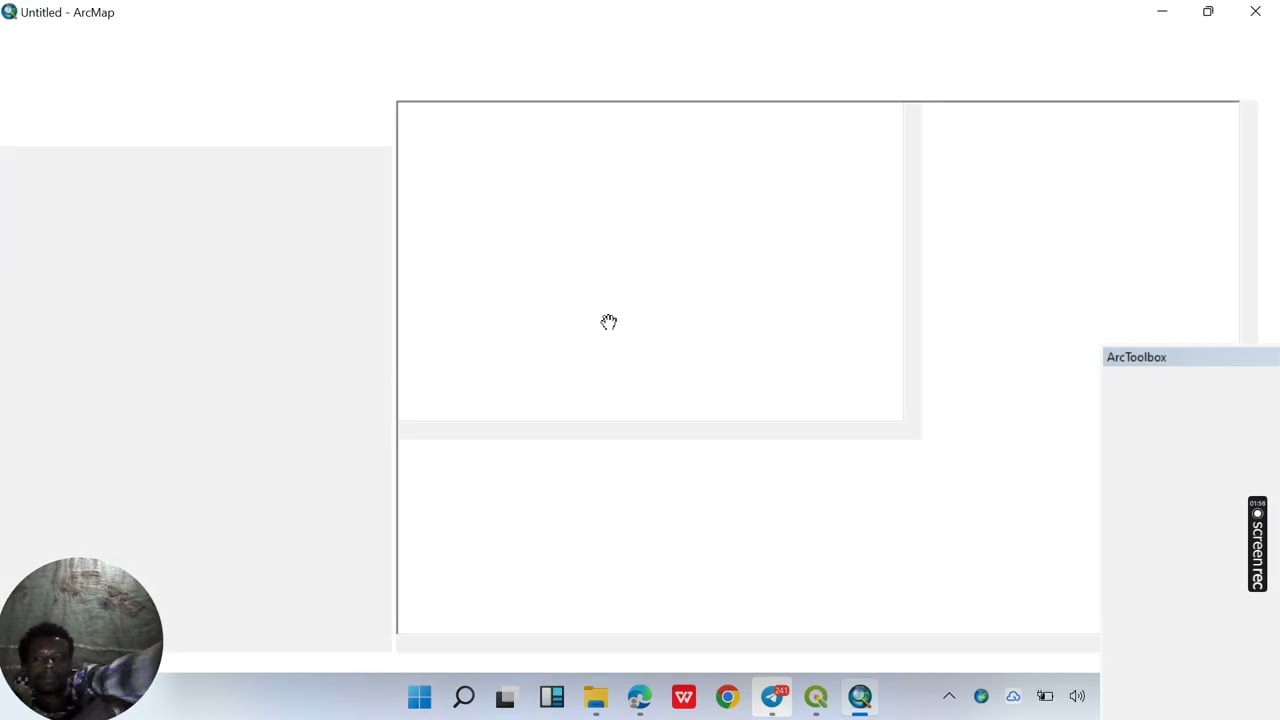
Task: Launch Google Chrome from the taskbar
Action: point(727,697)
